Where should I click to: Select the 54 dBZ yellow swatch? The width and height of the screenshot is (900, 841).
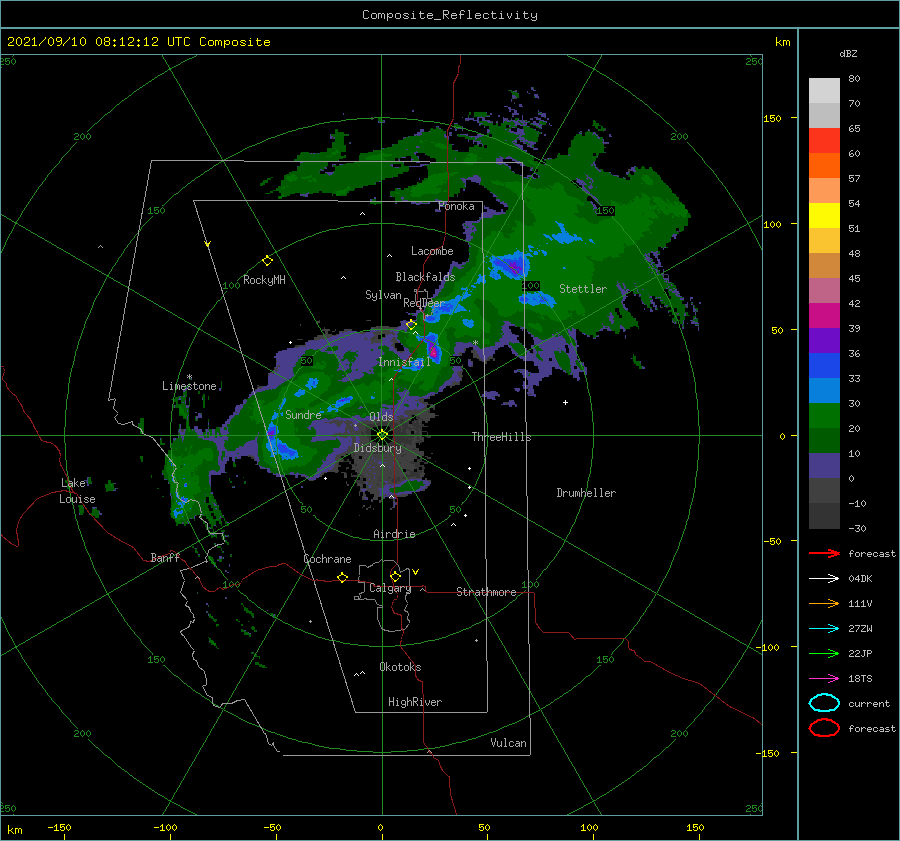click(824, 215)
